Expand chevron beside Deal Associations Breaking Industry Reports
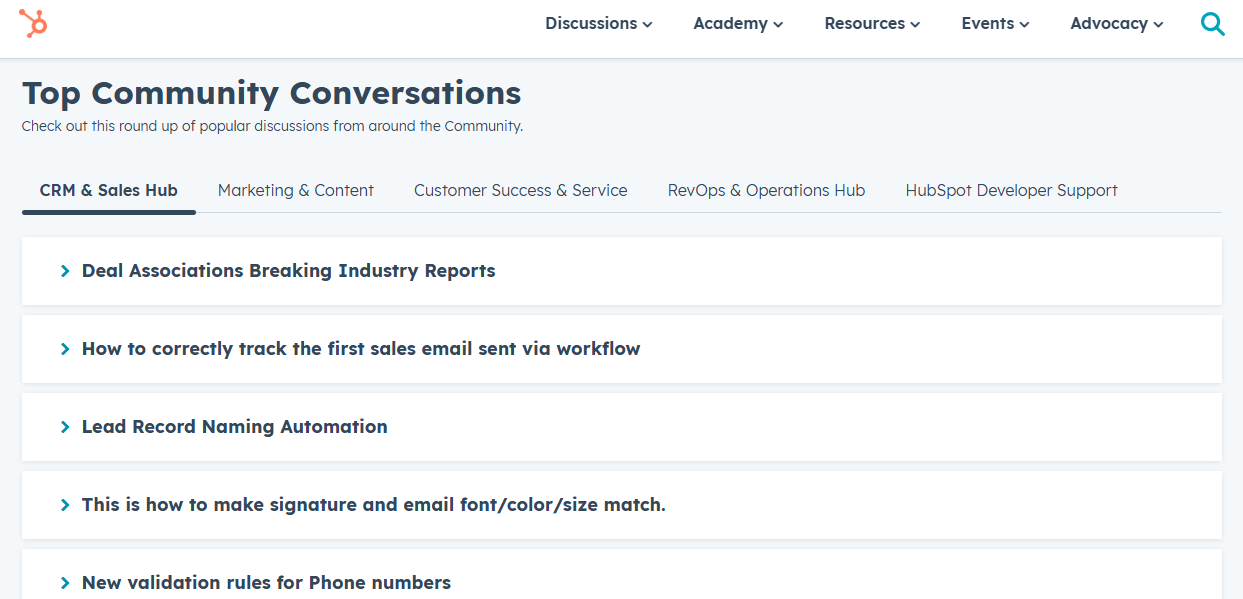 click(65, 271)
